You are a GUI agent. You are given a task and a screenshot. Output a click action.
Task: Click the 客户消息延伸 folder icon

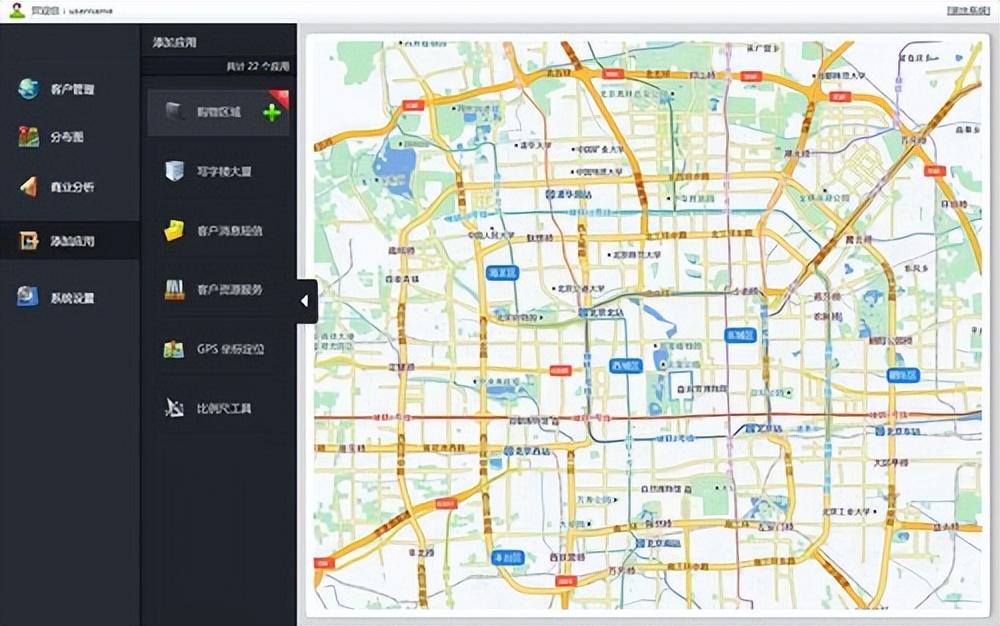click(x=173, y=230)
